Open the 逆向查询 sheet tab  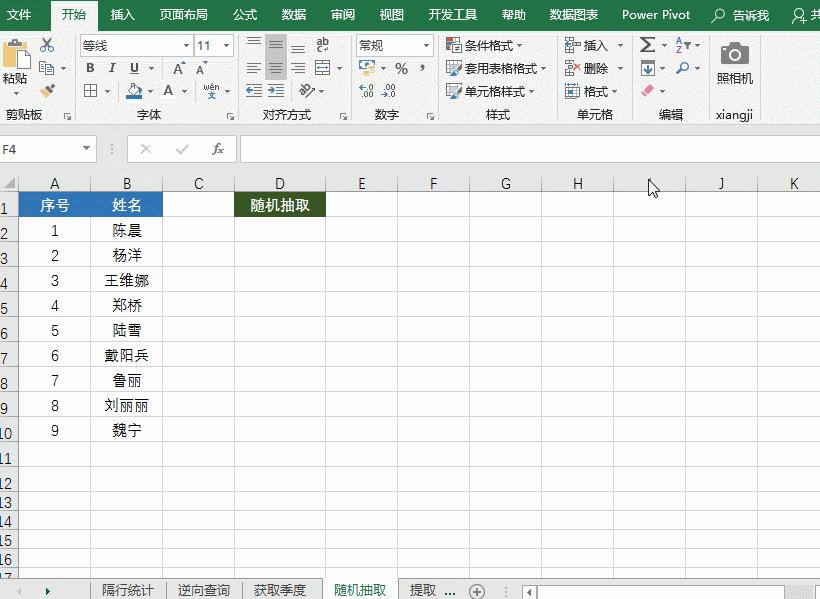204,590
